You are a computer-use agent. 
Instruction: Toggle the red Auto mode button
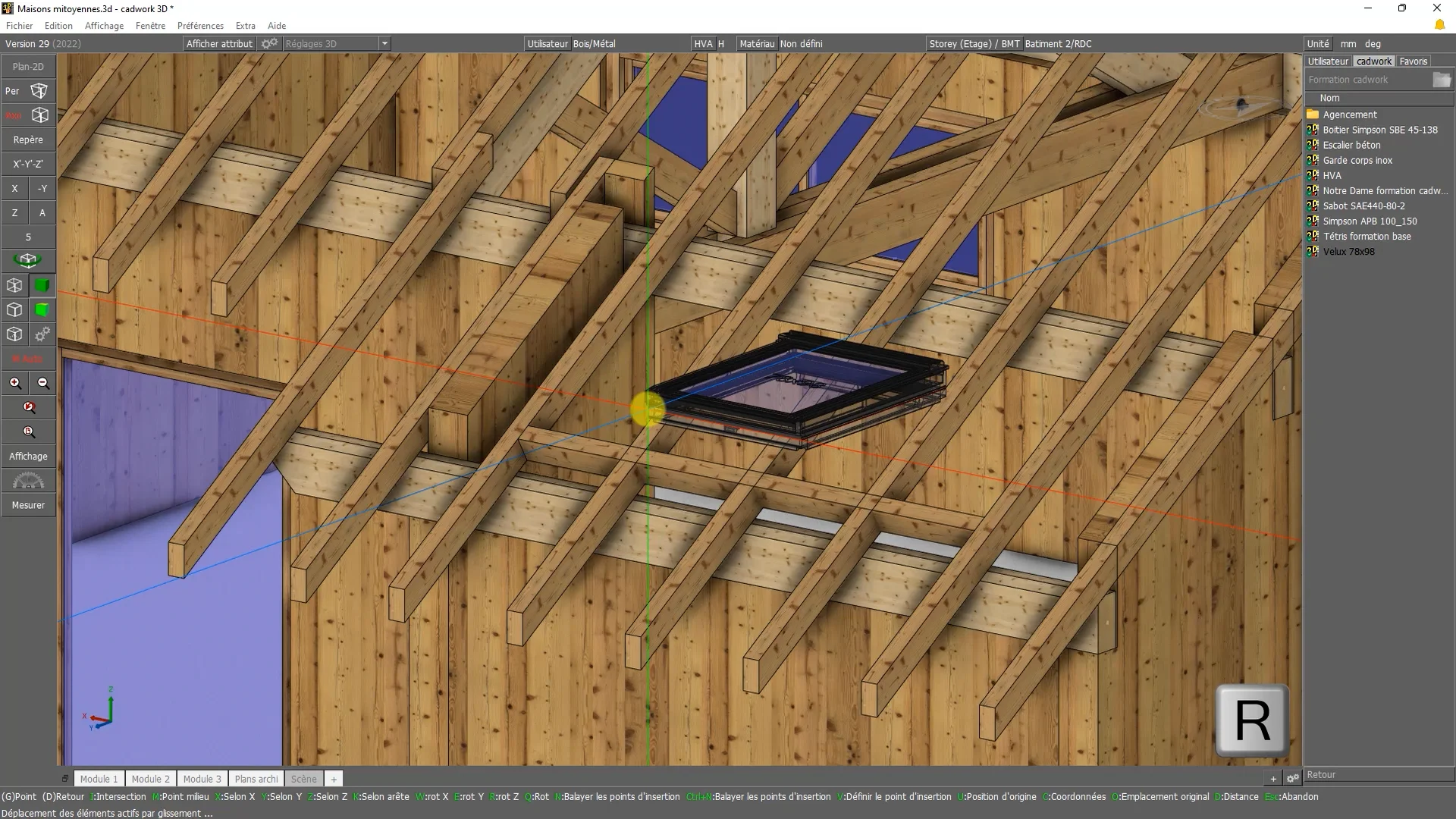tap(28, 359)
